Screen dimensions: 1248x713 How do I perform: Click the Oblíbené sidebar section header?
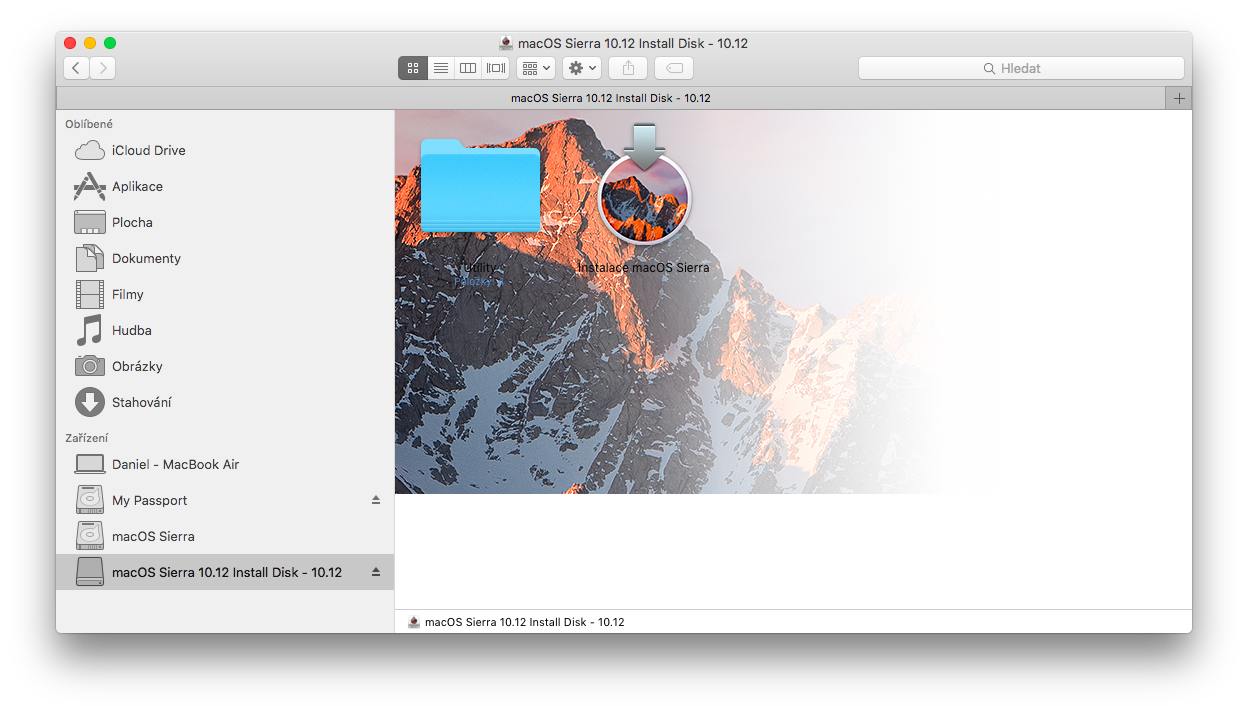[x=89, y=124]
